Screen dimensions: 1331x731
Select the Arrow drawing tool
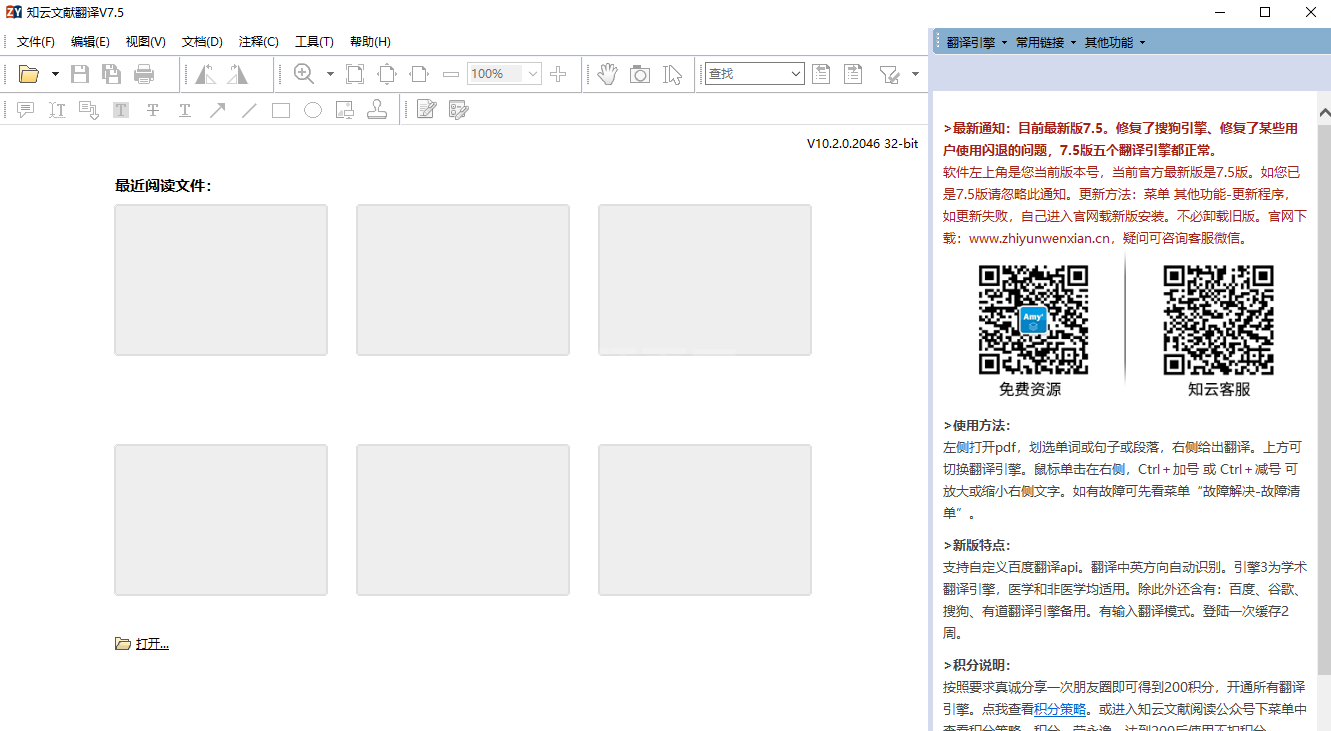point(217,110)
